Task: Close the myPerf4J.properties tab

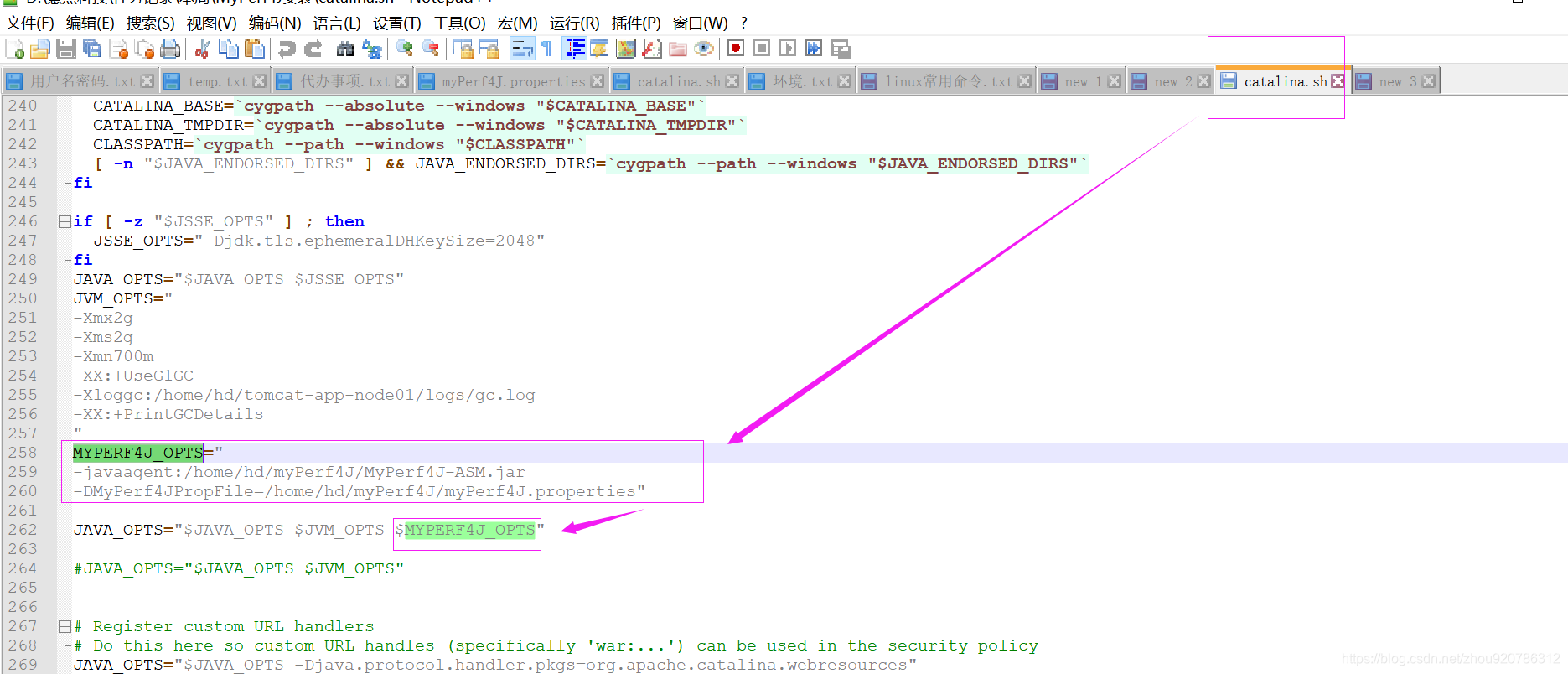Action: (598, 81)
